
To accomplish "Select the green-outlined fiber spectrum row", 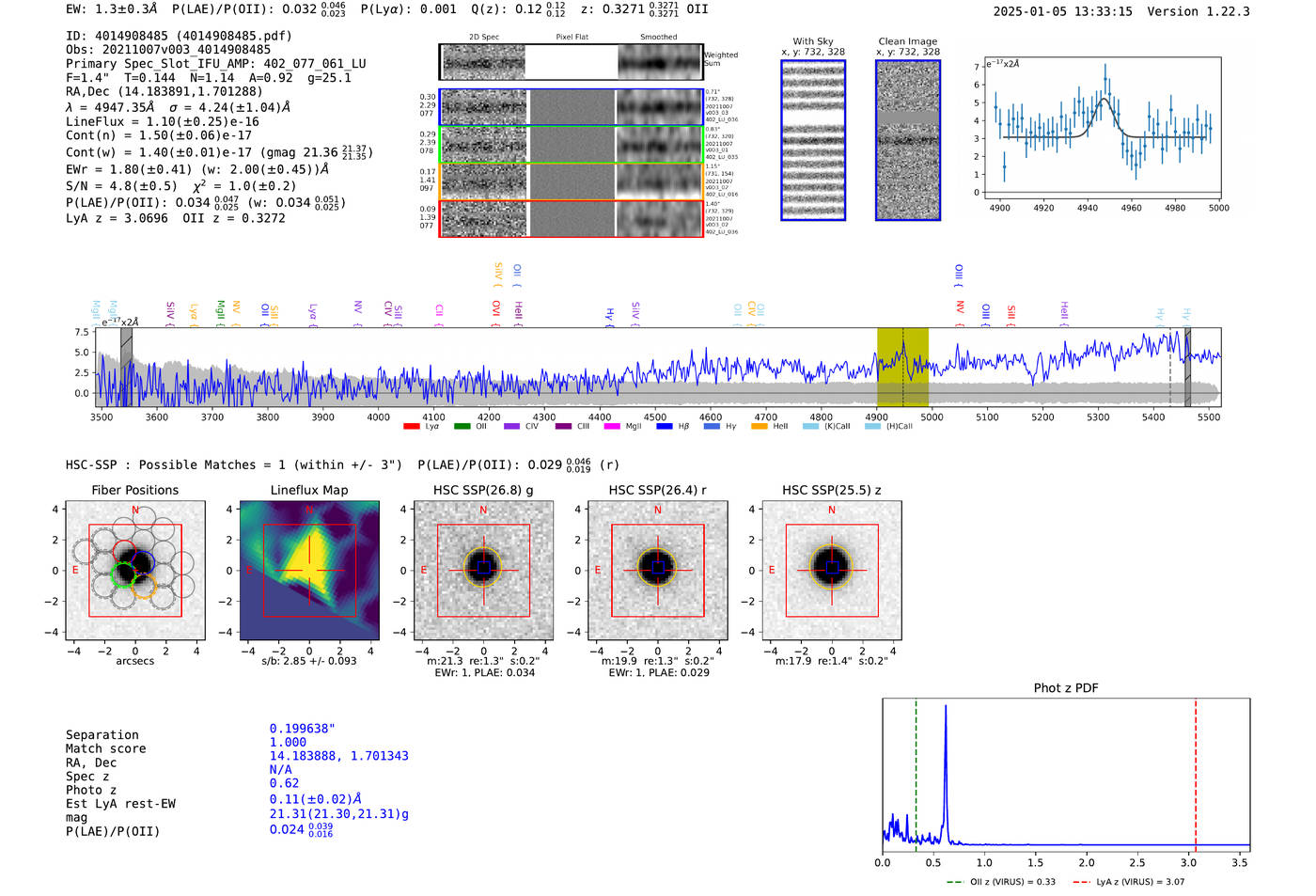I will [x=572, y=145].
